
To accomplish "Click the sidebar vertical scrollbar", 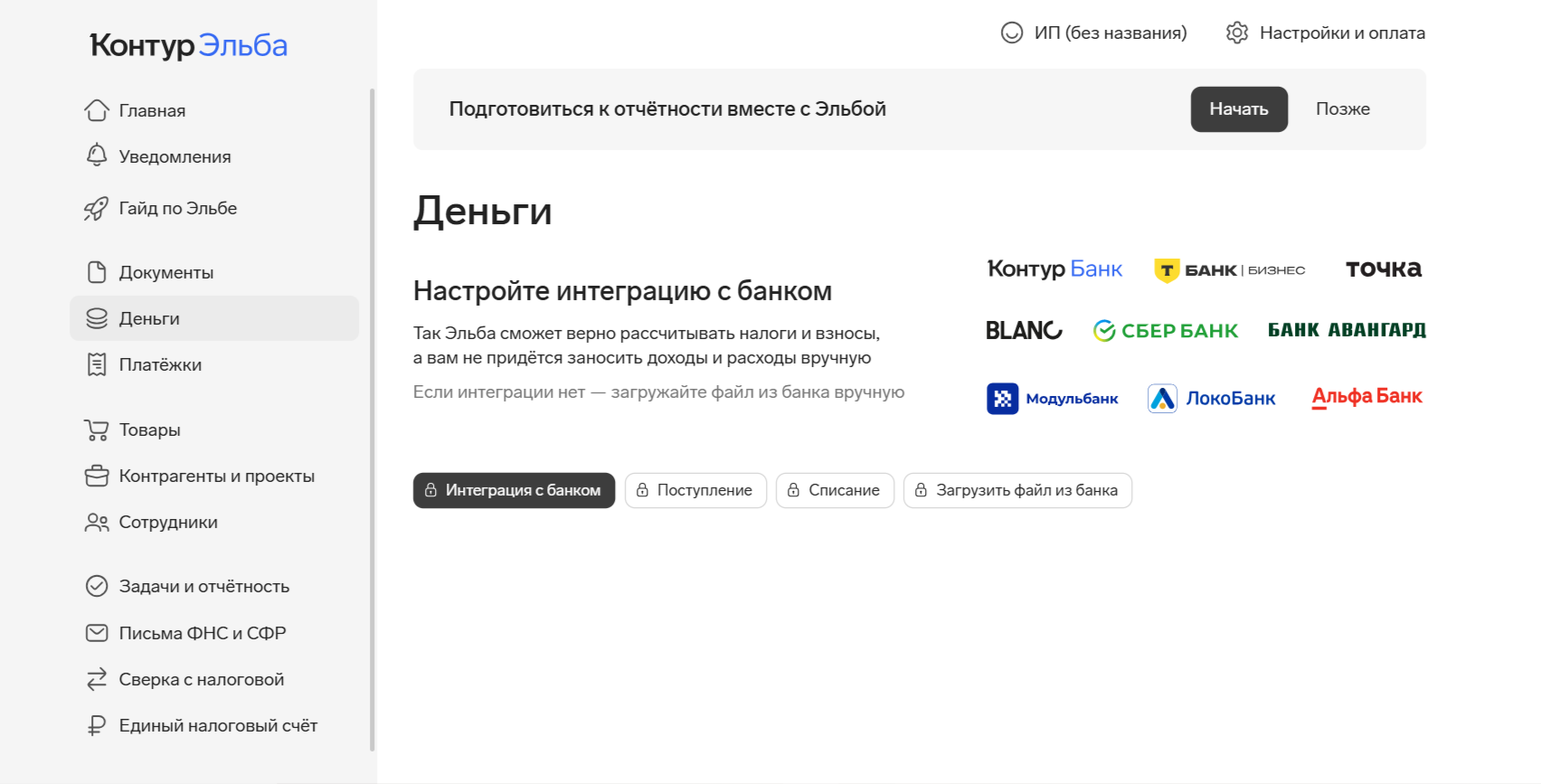I will point(372,416).
